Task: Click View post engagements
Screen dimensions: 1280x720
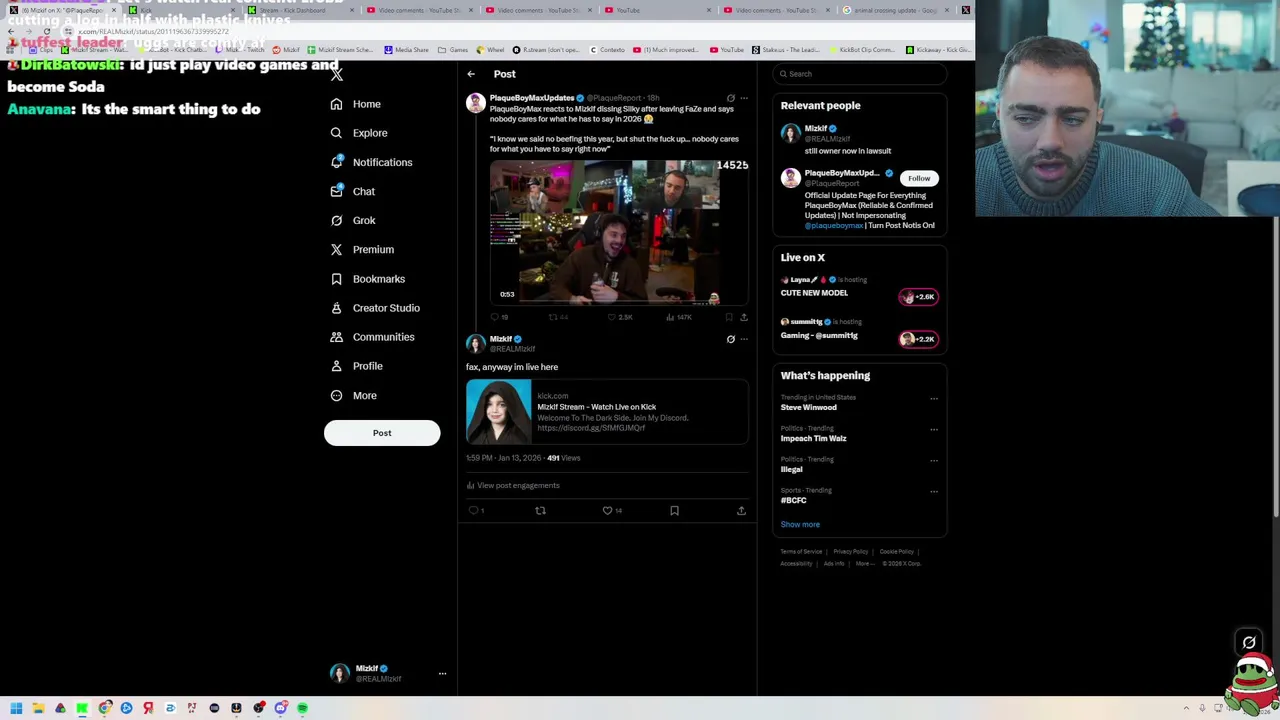Action: [513, 485]
